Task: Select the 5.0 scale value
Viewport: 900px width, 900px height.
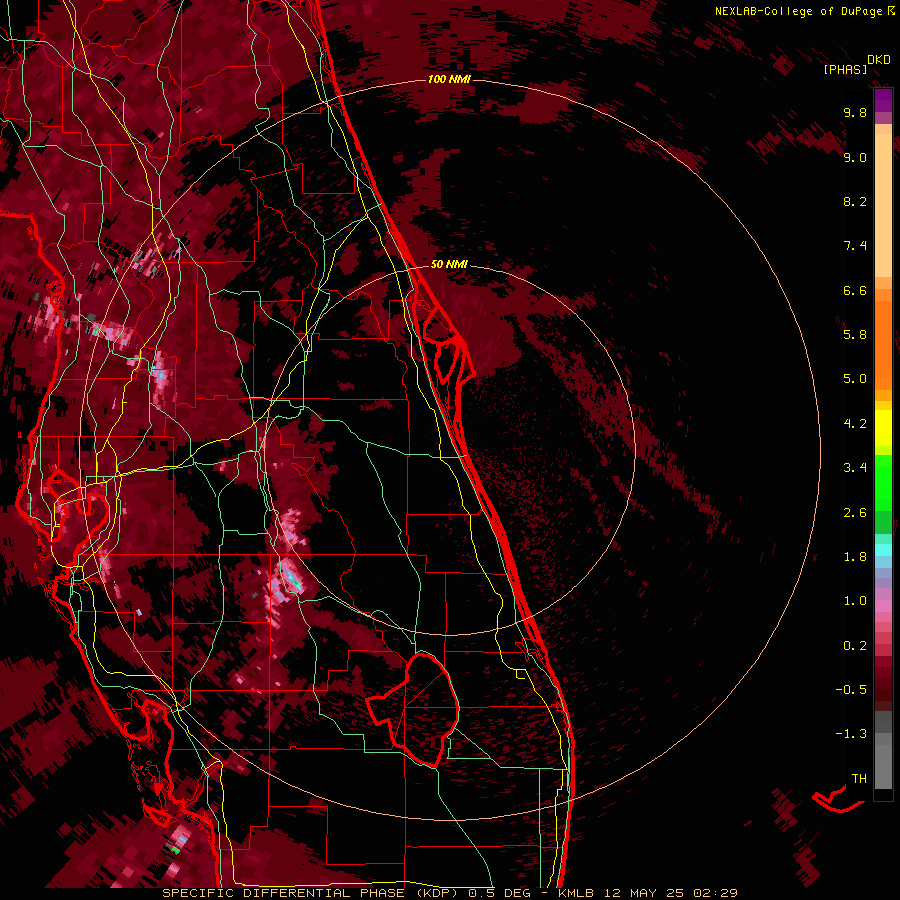Action: (855, 379)
